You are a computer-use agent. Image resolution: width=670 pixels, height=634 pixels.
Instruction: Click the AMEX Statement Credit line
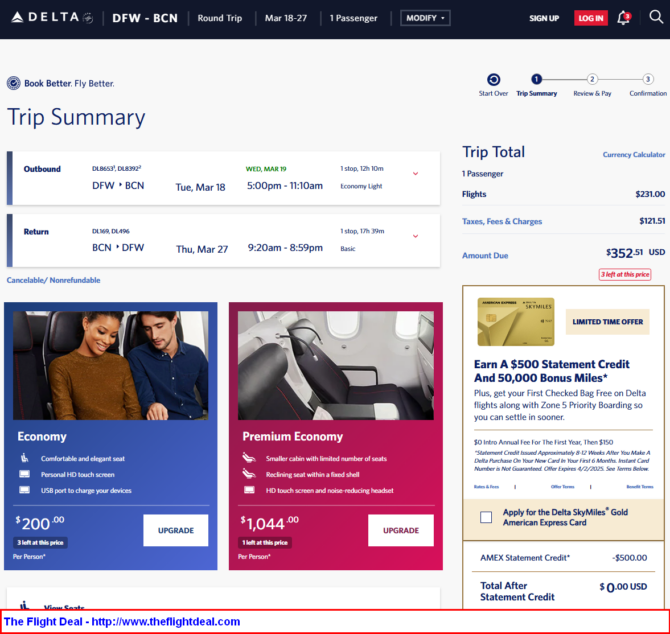[x=563, y=558]
